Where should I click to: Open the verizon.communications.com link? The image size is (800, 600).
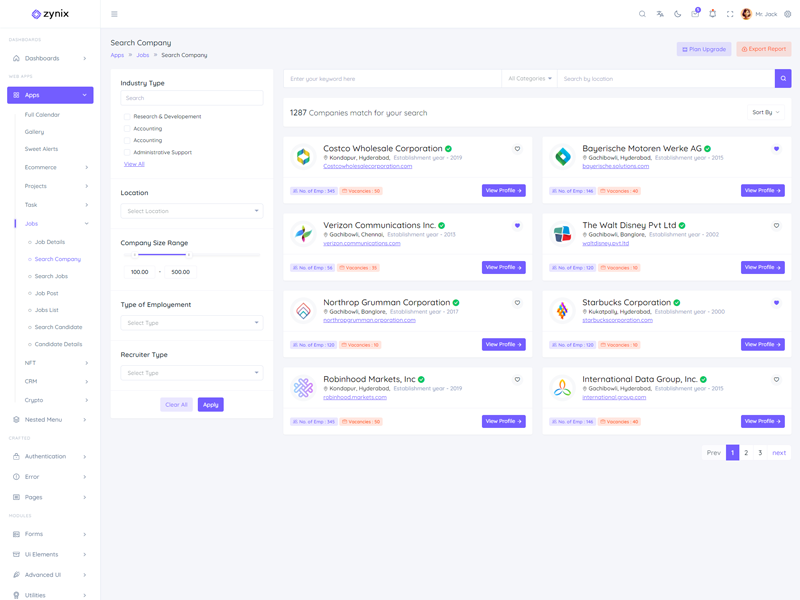361,243
